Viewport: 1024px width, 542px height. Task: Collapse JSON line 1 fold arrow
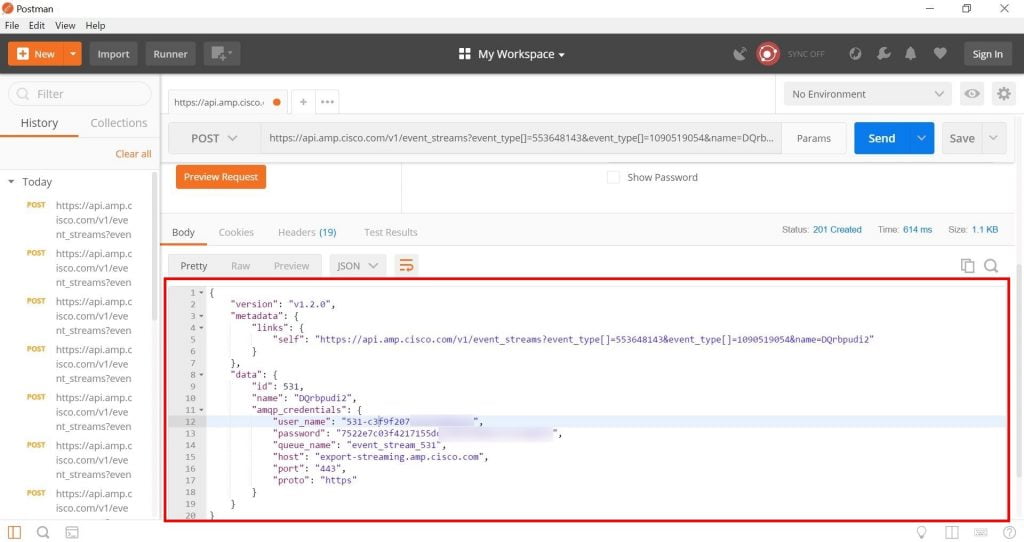click(x=201, y=293)
